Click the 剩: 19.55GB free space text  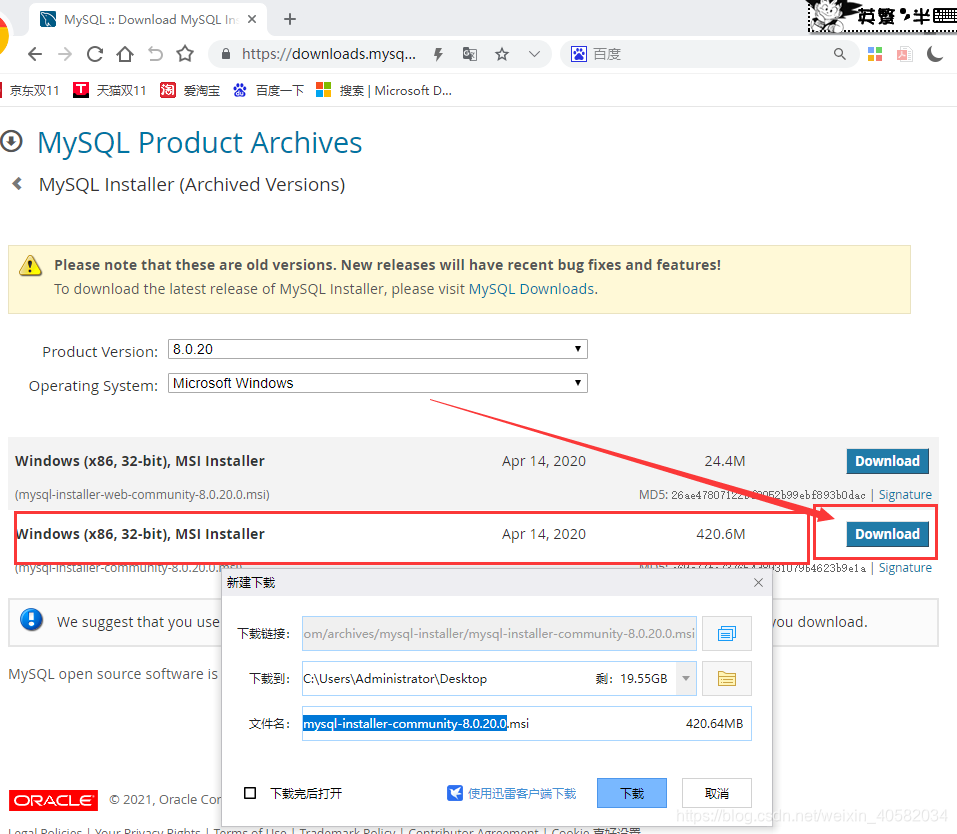pos(631,678)
